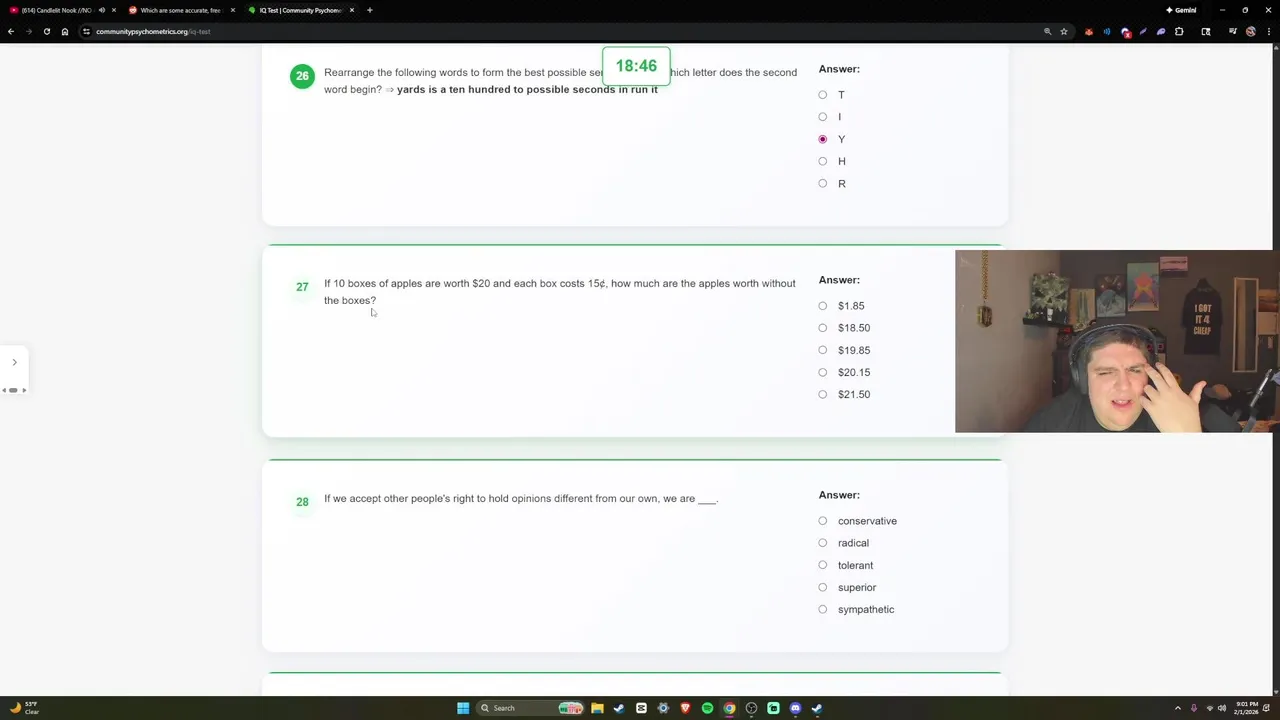
Task: Select answer H for question 26
Action: [823, 161]
